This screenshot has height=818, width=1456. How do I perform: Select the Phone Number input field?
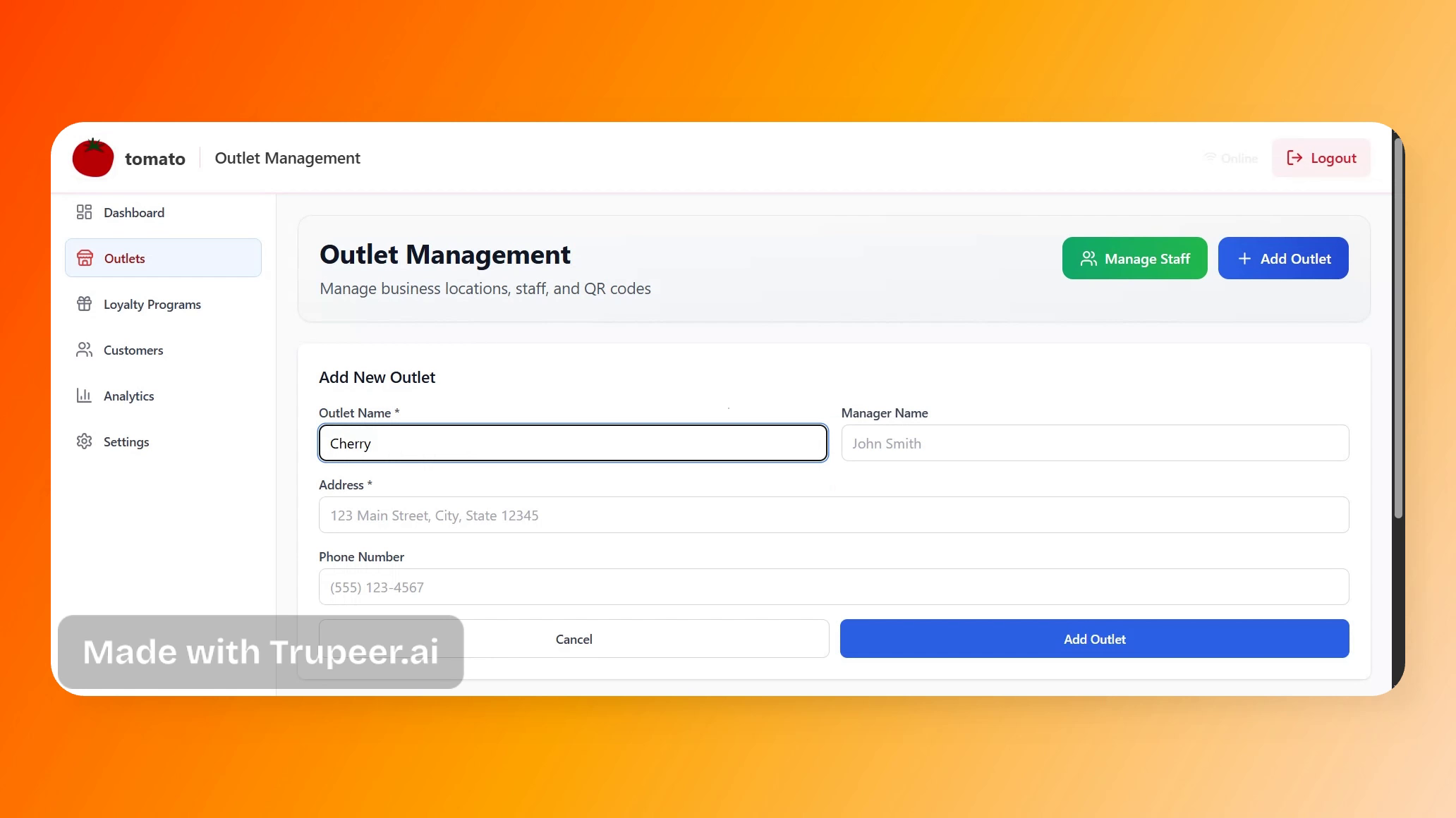click(x=833, y=587)
